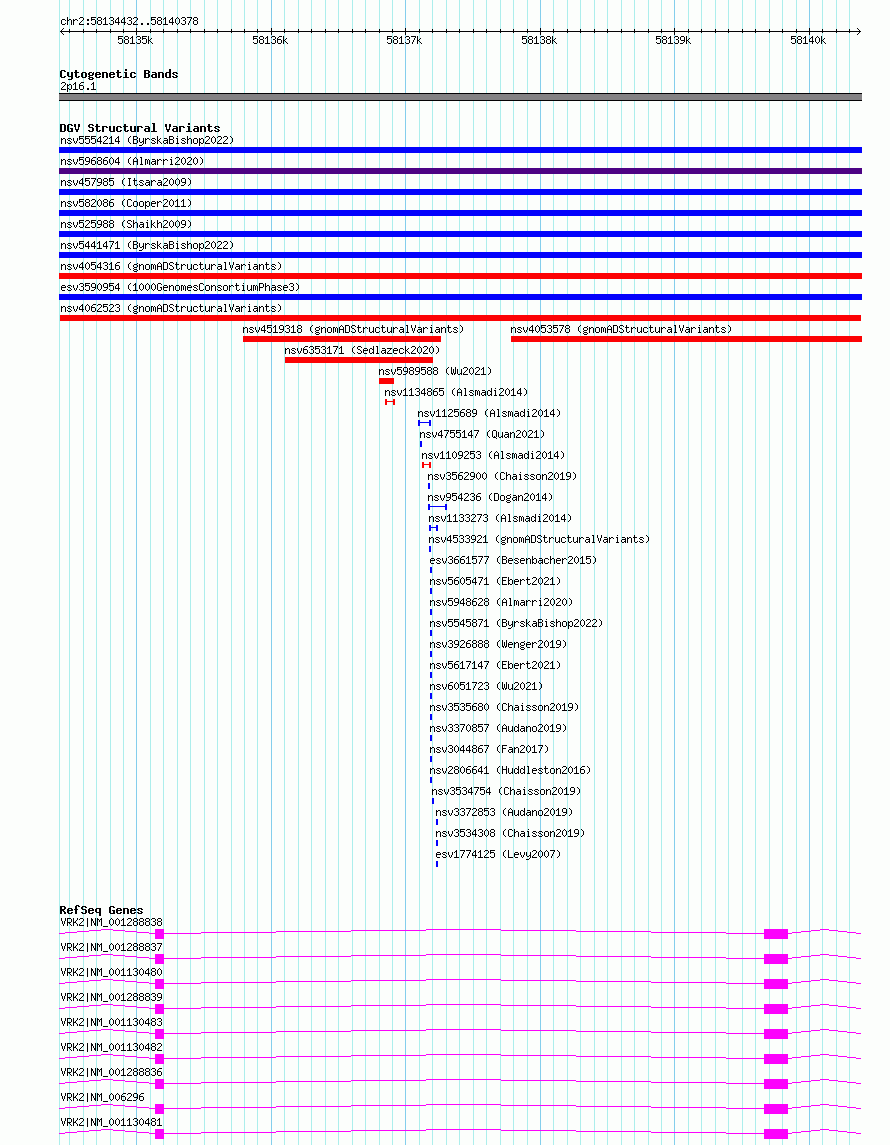Select the red bar under nsv4053578
The image size is (890, 1145).
click(686, 339)
